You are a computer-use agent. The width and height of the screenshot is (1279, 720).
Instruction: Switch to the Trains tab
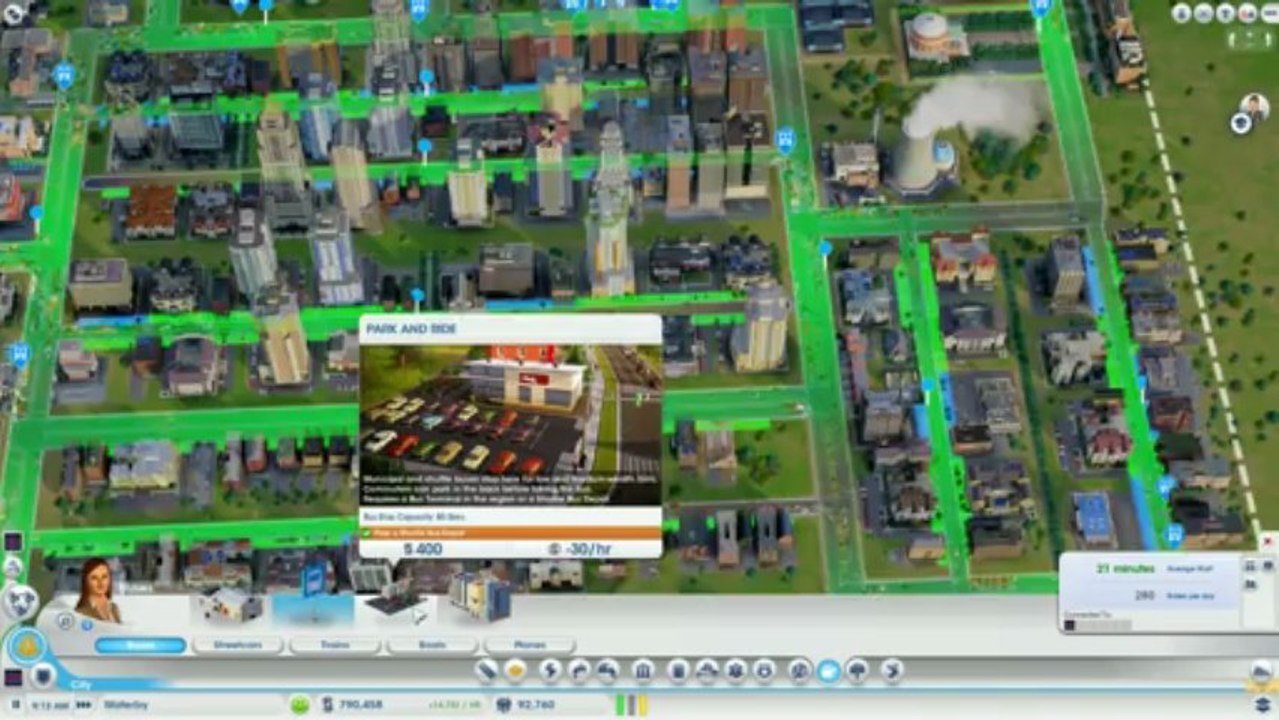click(x=334, y=645)
